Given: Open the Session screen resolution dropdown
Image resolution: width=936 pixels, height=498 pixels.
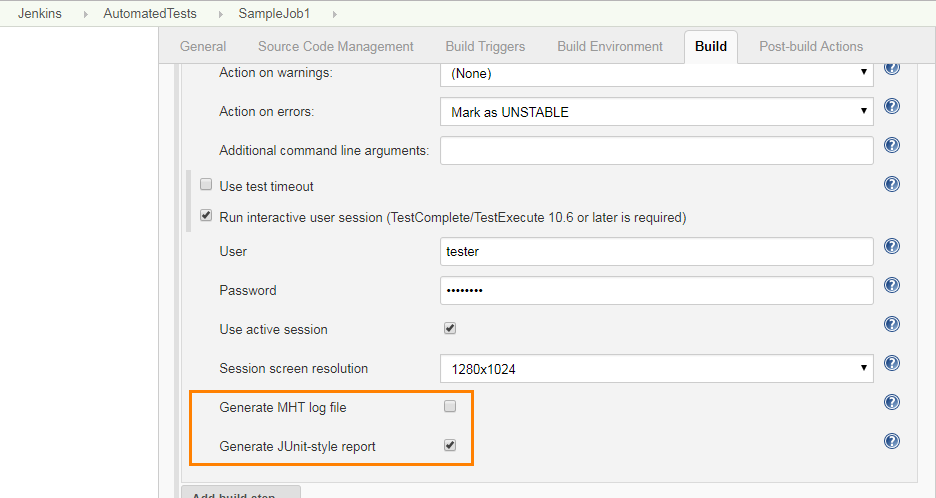Looking at the screenshot, I should tap(657, 369).
